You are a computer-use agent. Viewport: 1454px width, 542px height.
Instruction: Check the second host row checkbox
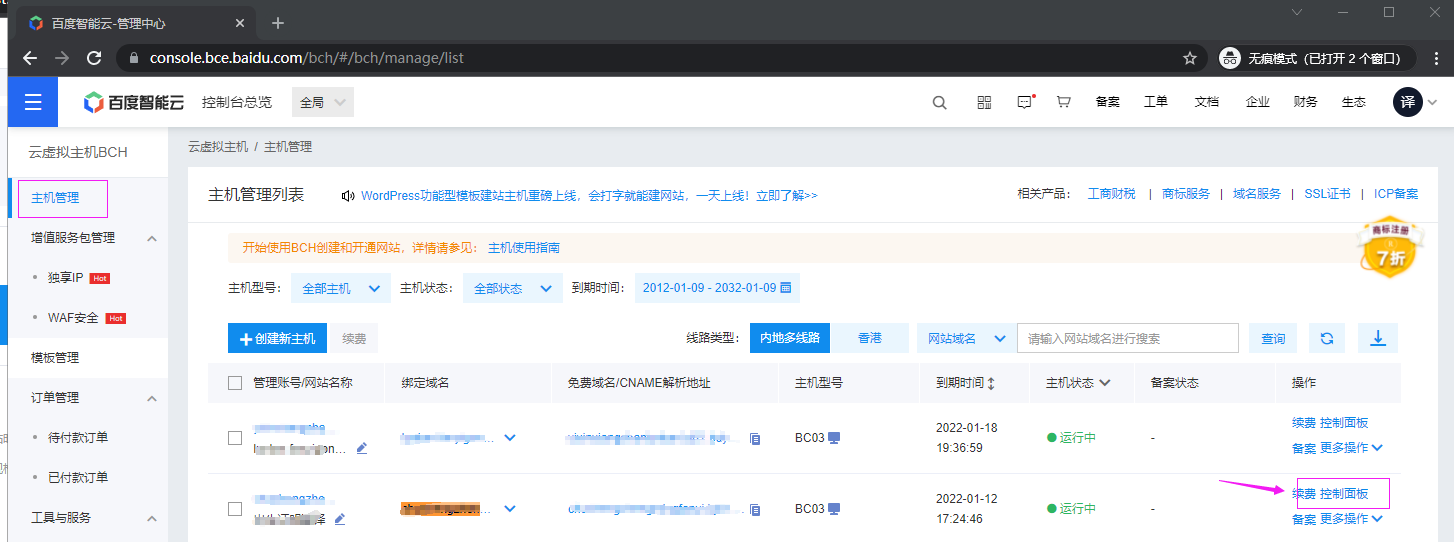click(235, 509)
